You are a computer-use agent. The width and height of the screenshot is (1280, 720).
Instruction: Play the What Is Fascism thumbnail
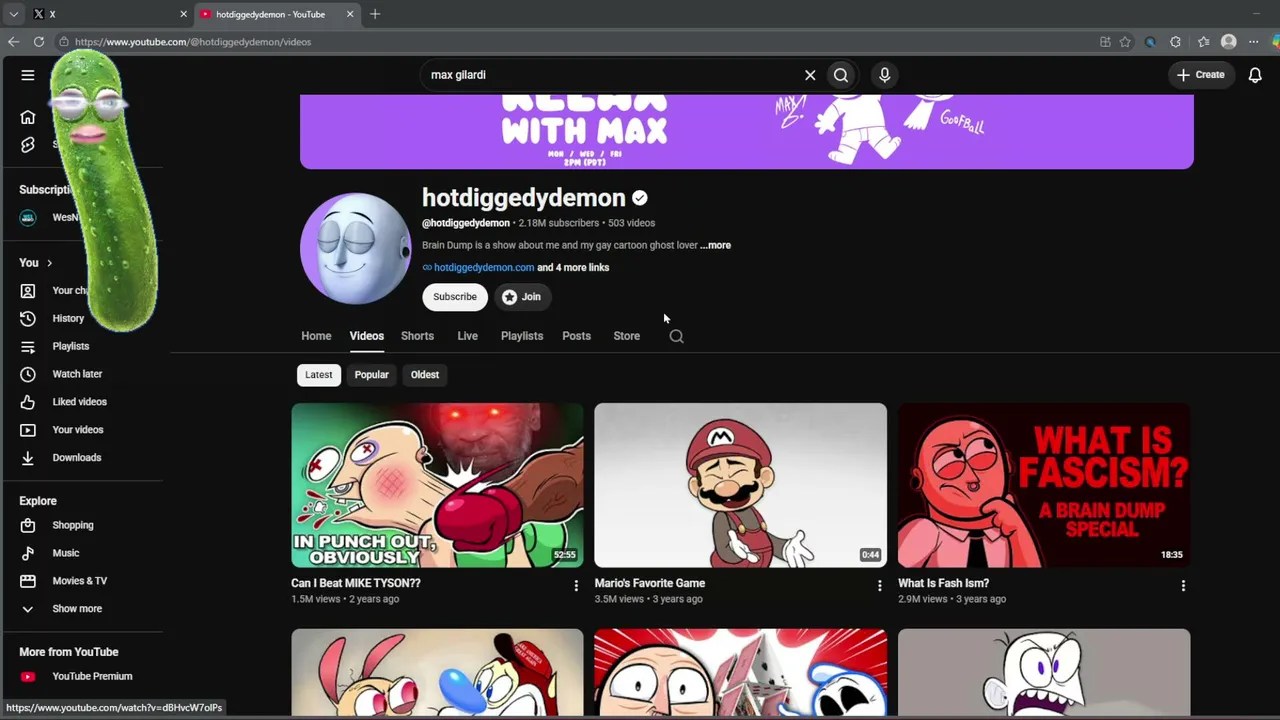coord(1044,485)
